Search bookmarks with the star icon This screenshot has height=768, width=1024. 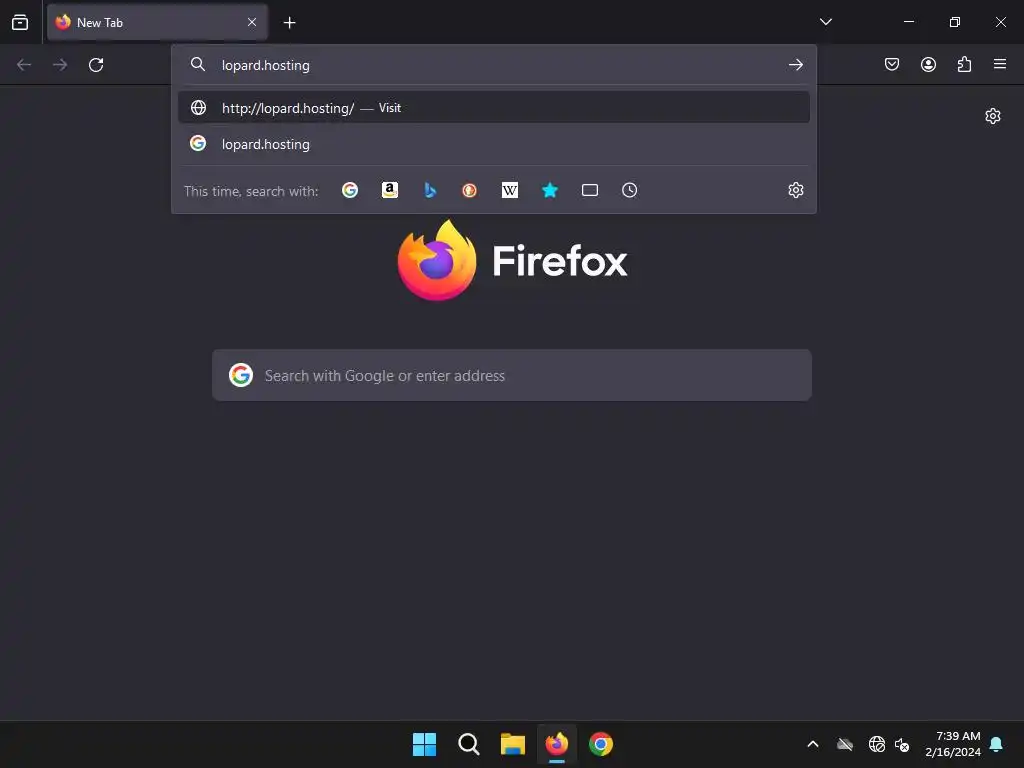click(550, 190)
